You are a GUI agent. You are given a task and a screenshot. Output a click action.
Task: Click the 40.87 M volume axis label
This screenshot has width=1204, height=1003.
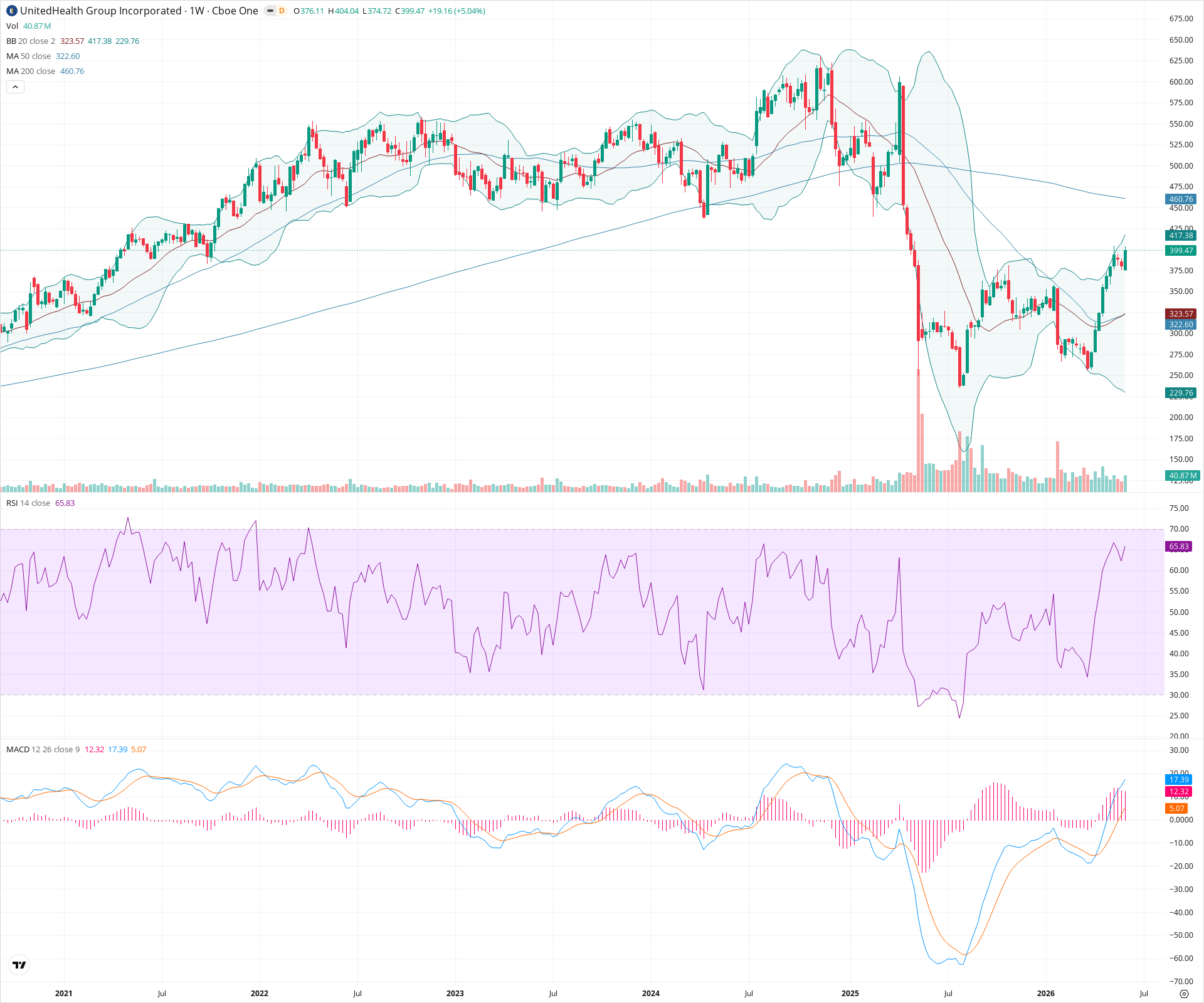click(x=1183, y=476)
